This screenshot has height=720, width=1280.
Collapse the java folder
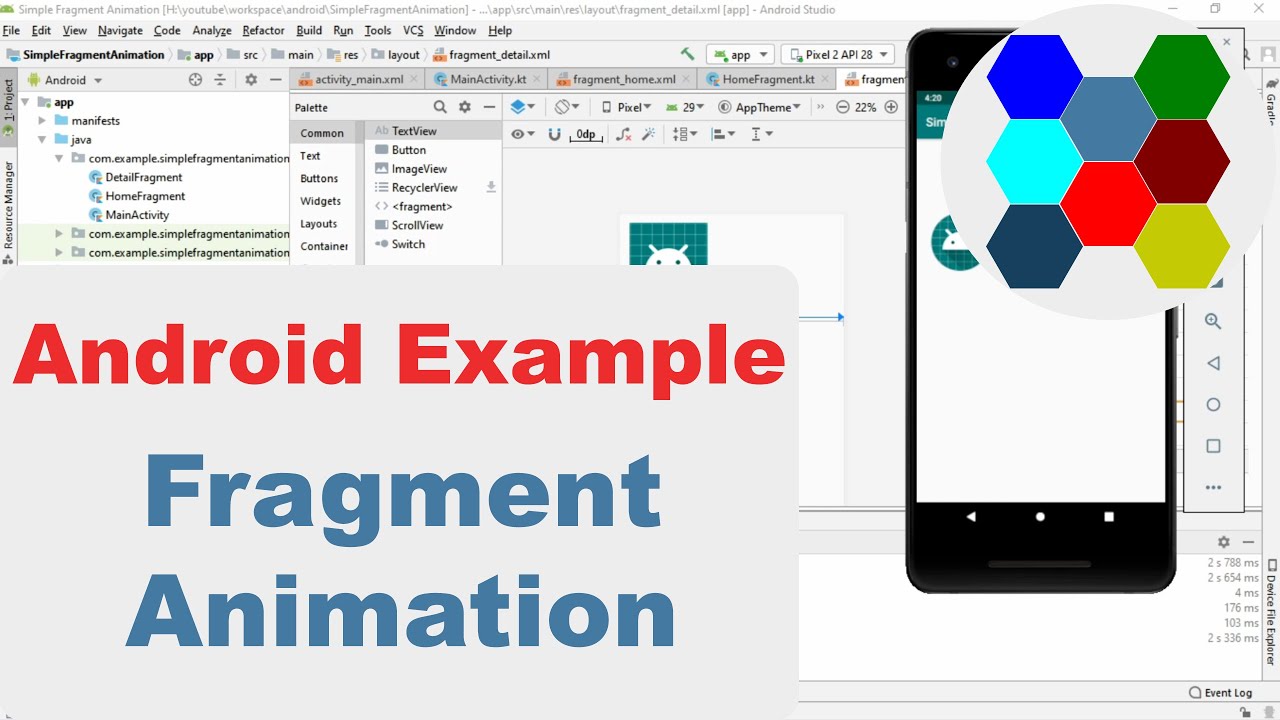[42, 140]
